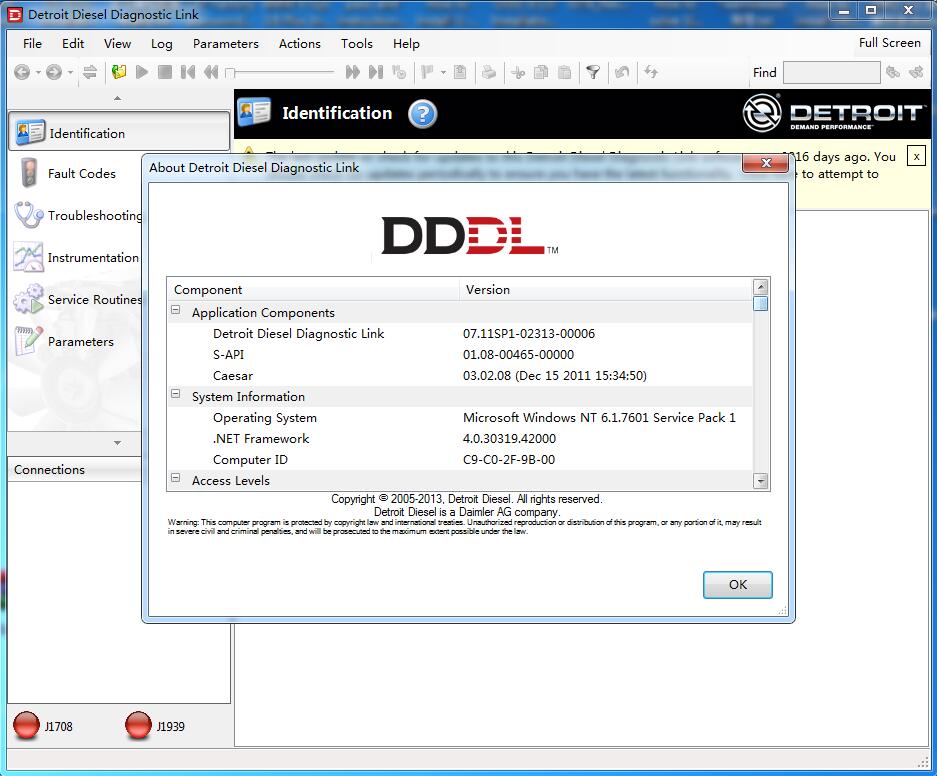Viewport: 937px width, 776px height.
Task: Click the open log file icon
Action: click(119, 72)
